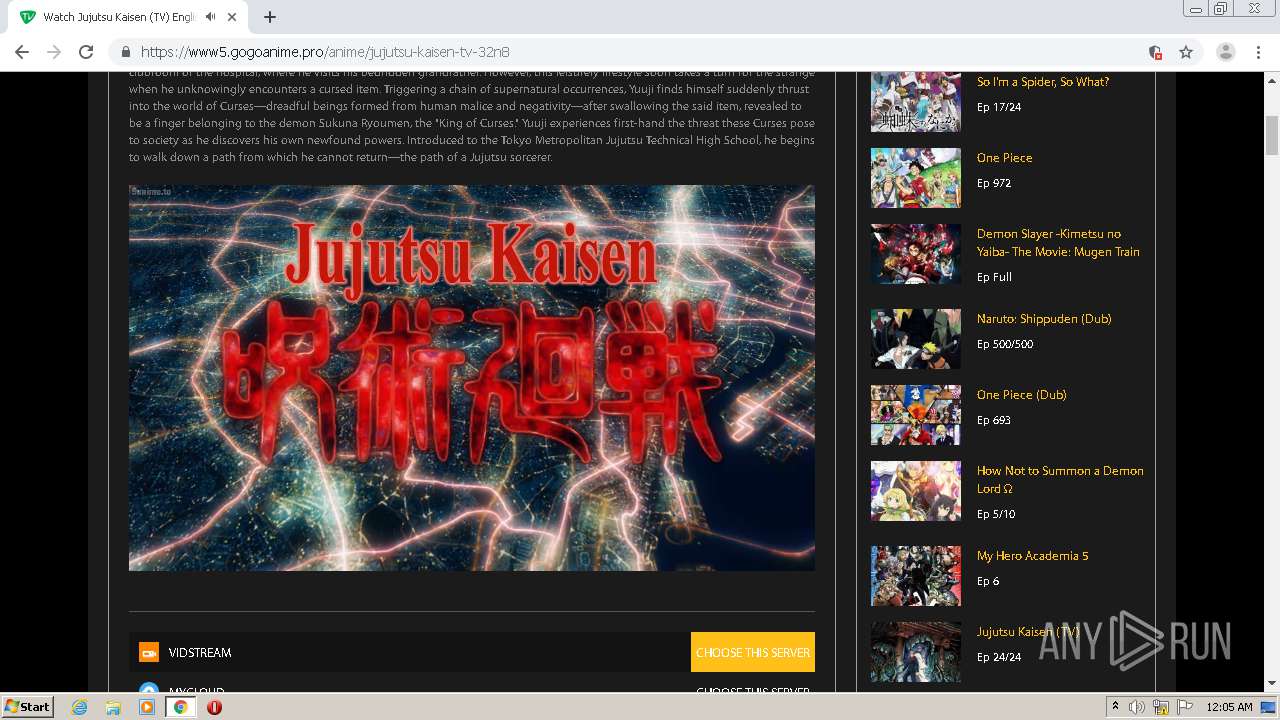Viewport: 1280px width, 720px height.
Task: Click the 12:05 AM clock
Action: pyautogui.click(x=1229, y=707)
